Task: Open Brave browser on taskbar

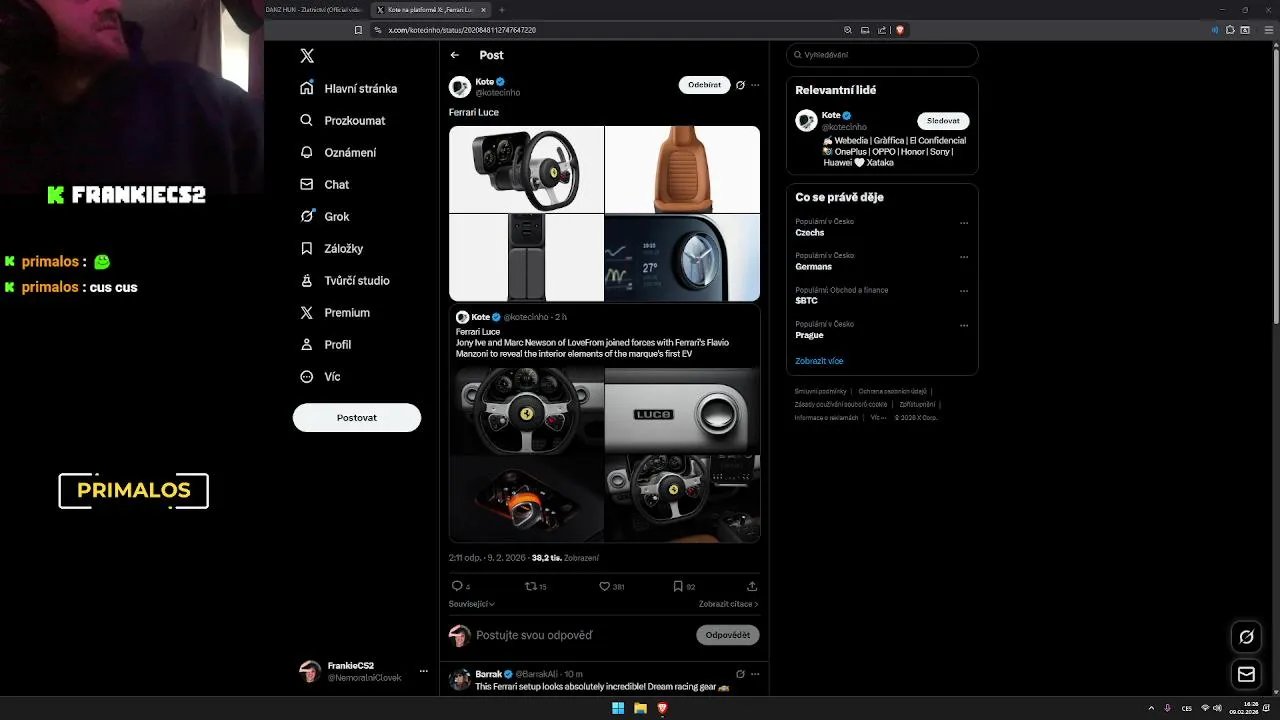Action: tap(662, 708)
